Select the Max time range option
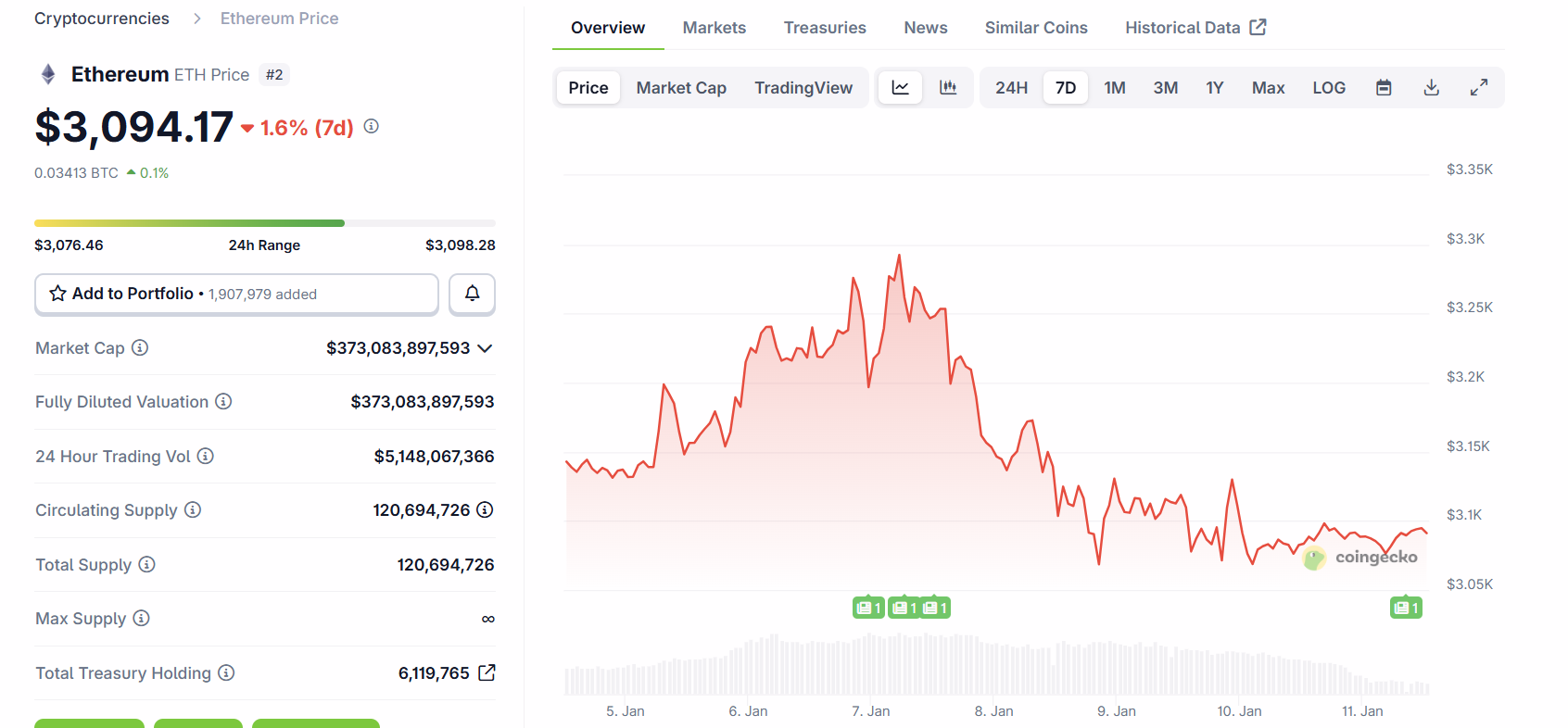This screenshot has width=1568, height=728. point(1268,88)
